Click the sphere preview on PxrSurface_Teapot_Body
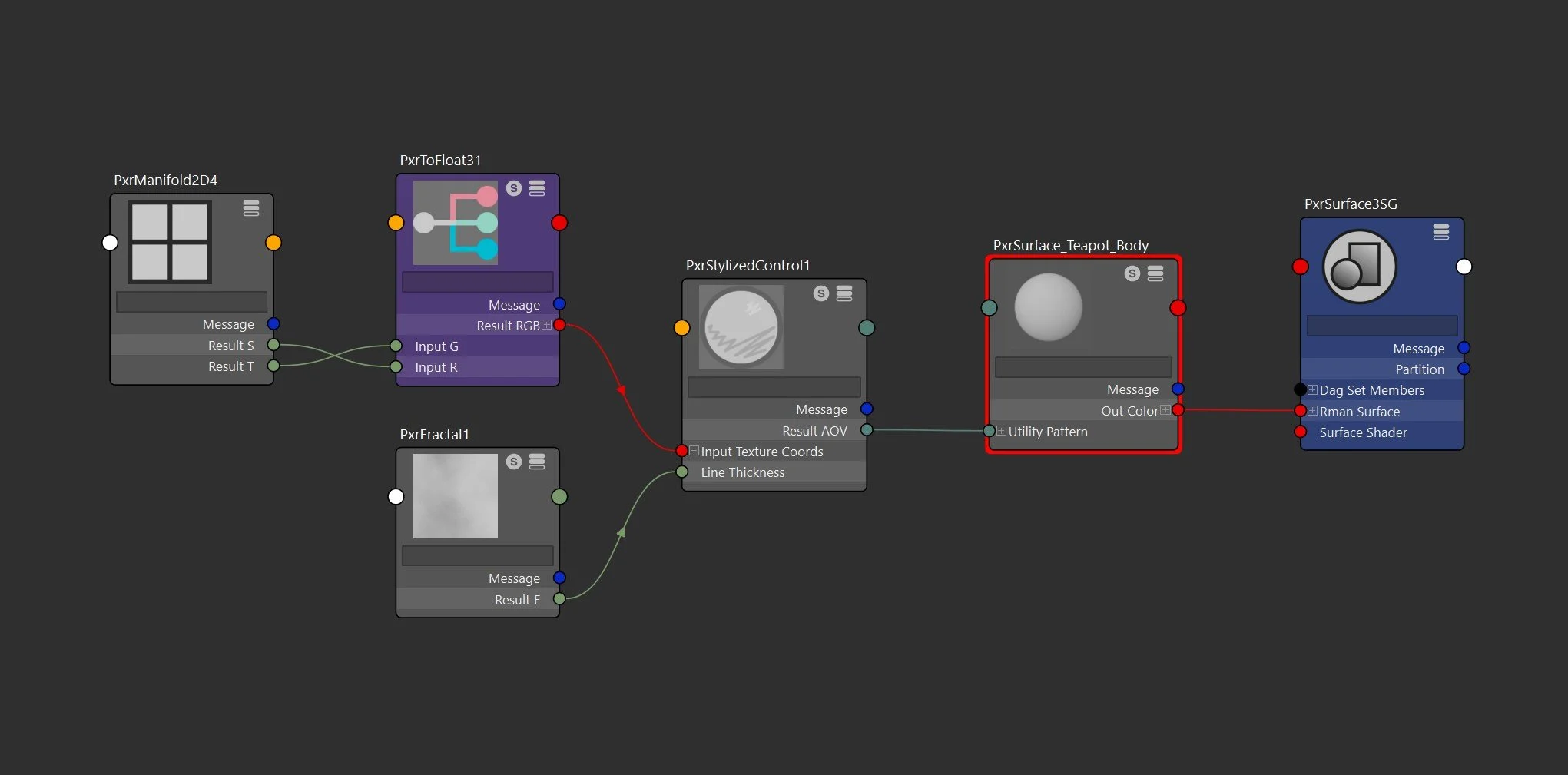 click(1049, 307)
